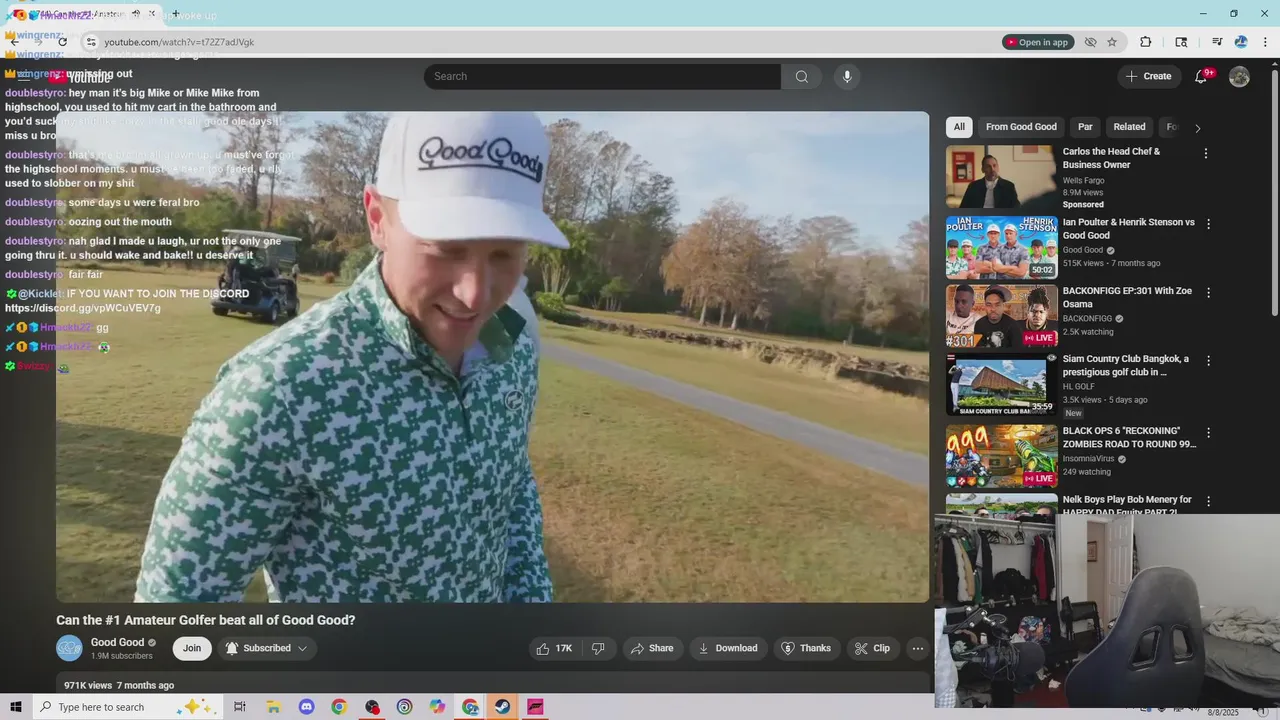Click the video player to pause
Screen dimensions: 1280x720
pyautogui.click(x=492, y=357)
